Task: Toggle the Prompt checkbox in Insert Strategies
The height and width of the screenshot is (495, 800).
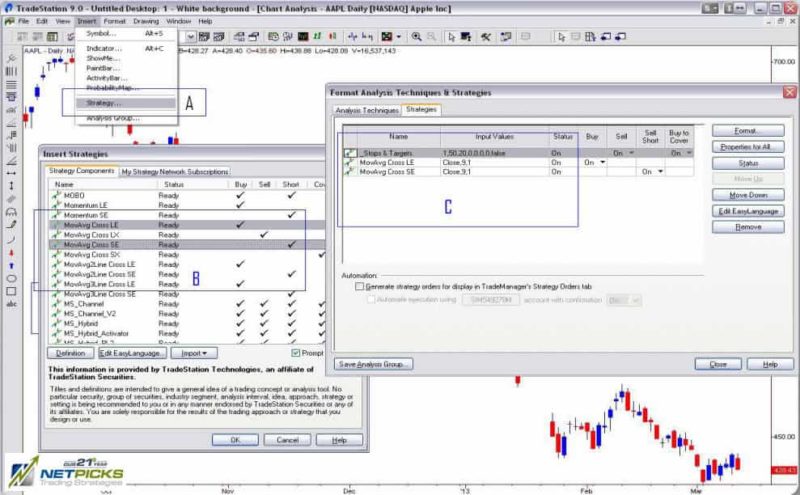Action: (295, 353)
